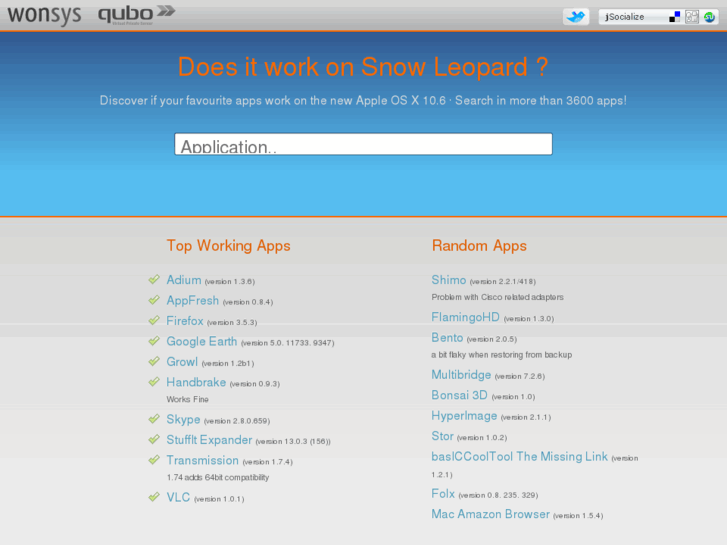Viewport: 727px width, 545px height.
Task: Open the wonsys logo
Action: 44,14
